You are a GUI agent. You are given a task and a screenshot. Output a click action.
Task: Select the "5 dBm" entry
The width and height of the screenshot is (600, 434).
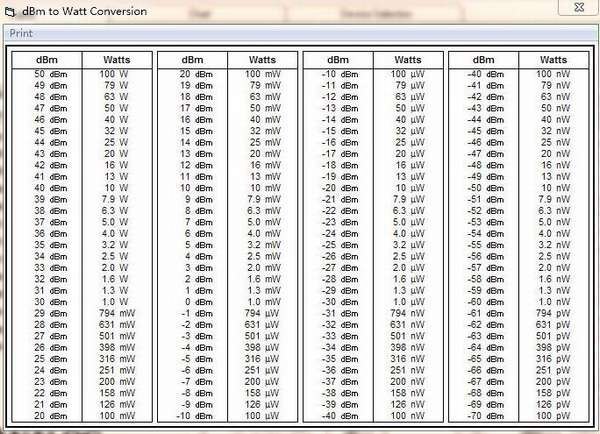point(199,245)
